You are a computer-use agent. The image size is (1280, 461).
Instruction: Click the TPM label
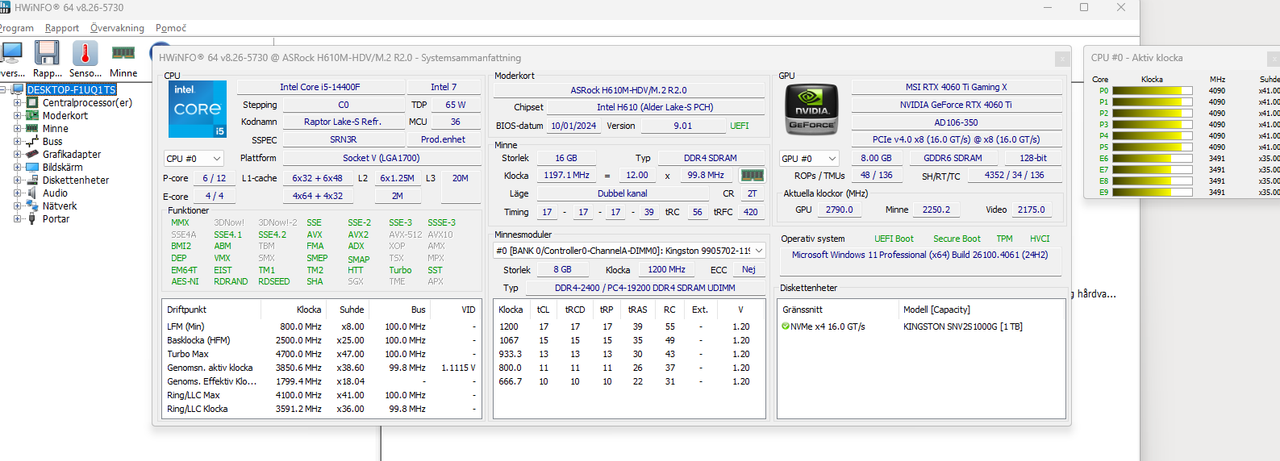[1007, 239]
